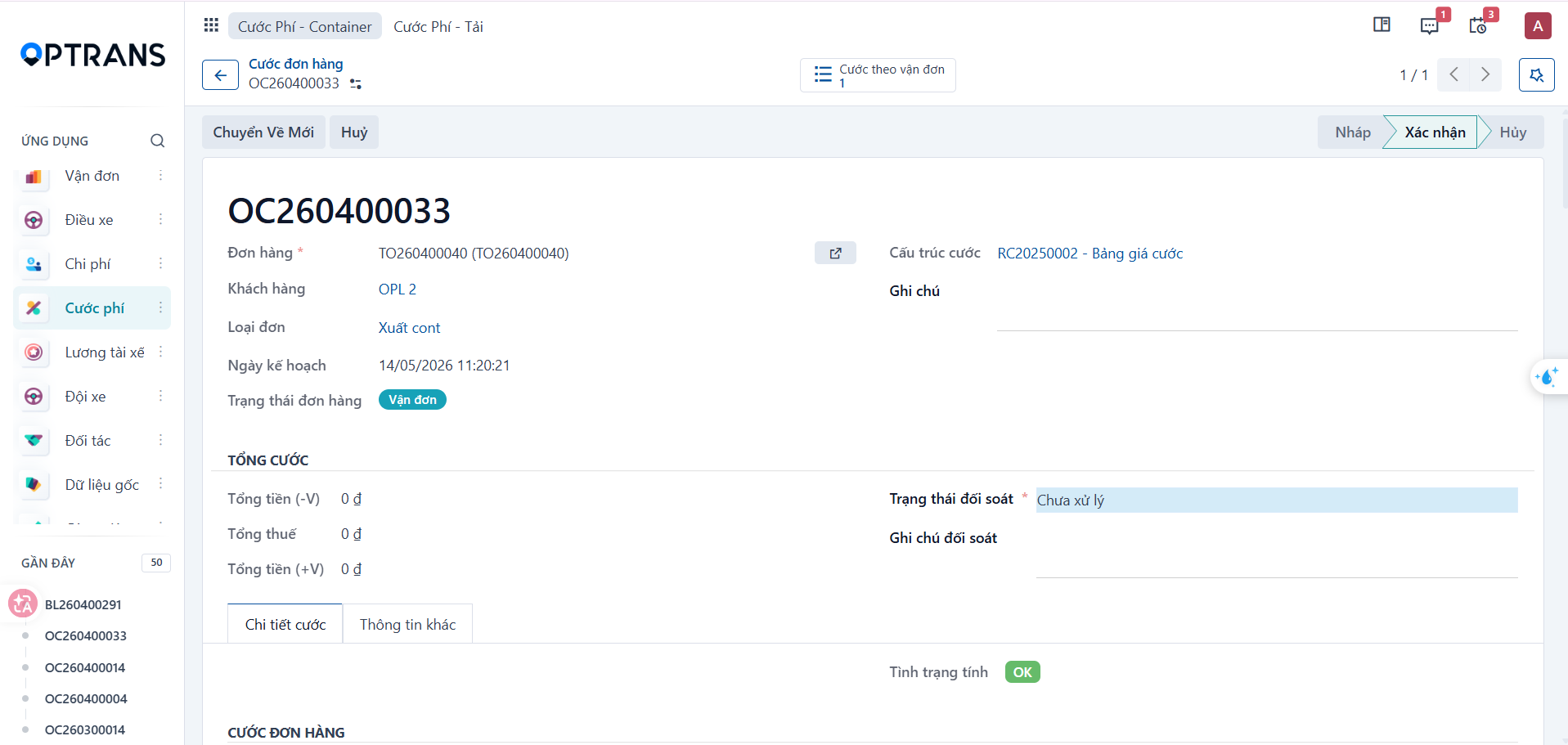
Task: Expand options menu for Đội xe
Action: (x=160, y=396)
